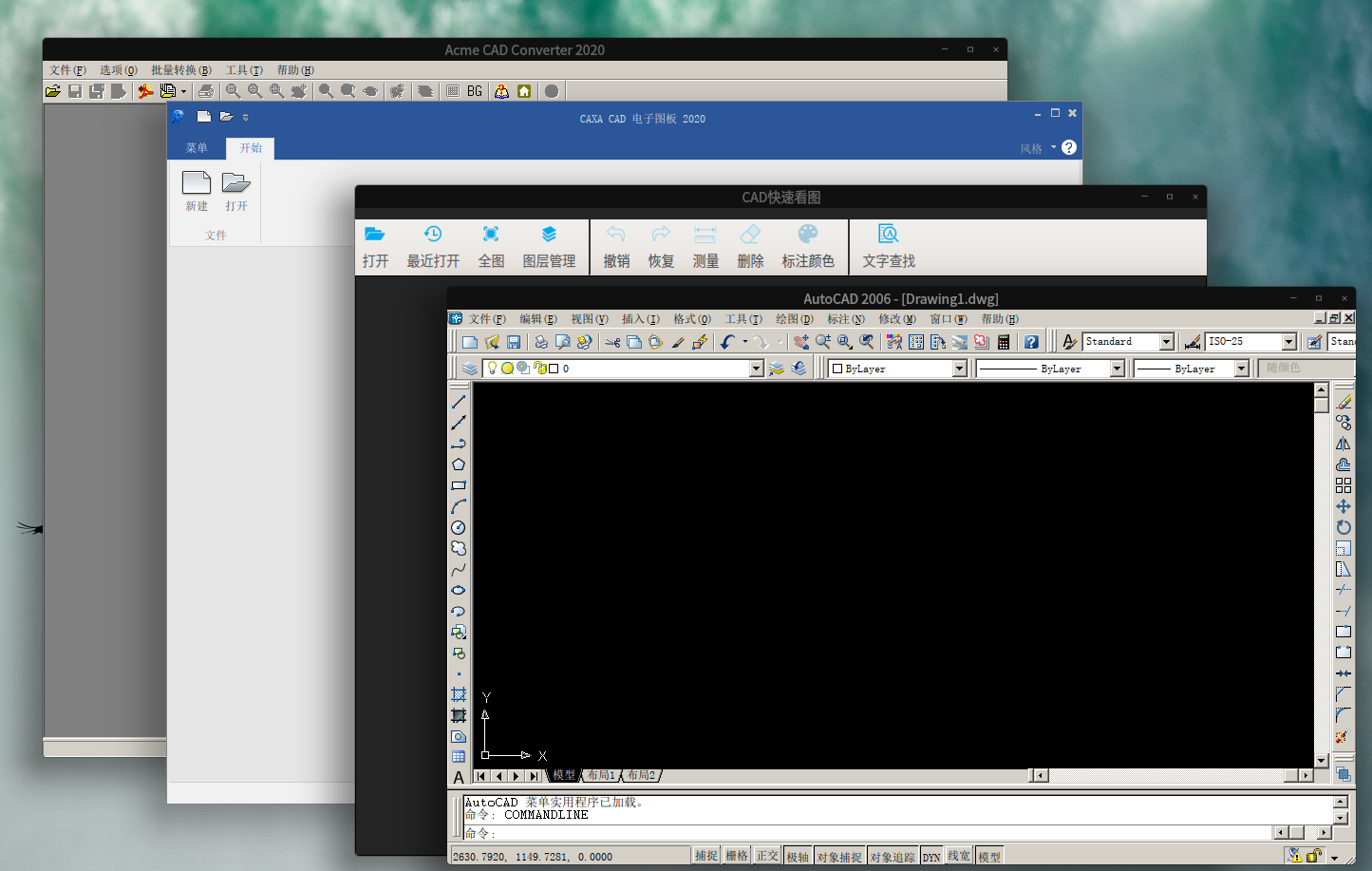
Task: Click 最近打开 button in CAD快速看图
Action: 433,246
